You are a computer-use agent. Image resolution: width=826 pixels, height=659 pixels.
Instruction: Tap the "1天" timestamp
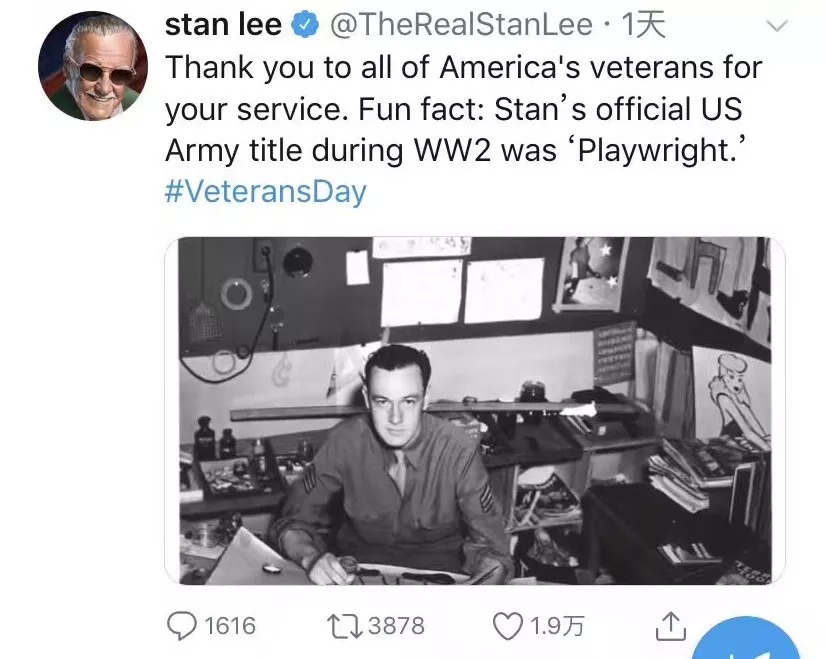tap(643, 26)
